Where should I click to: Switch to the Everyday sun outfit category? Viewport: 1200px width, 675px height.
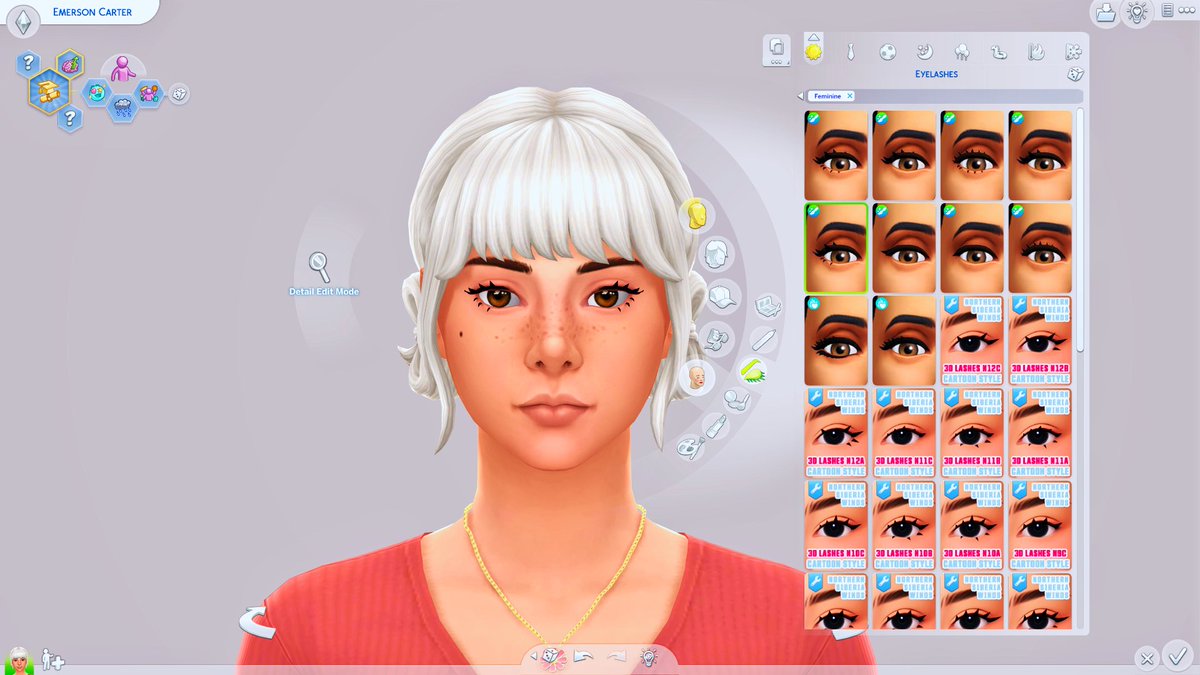pyautogui.click(x=814, y=50)
